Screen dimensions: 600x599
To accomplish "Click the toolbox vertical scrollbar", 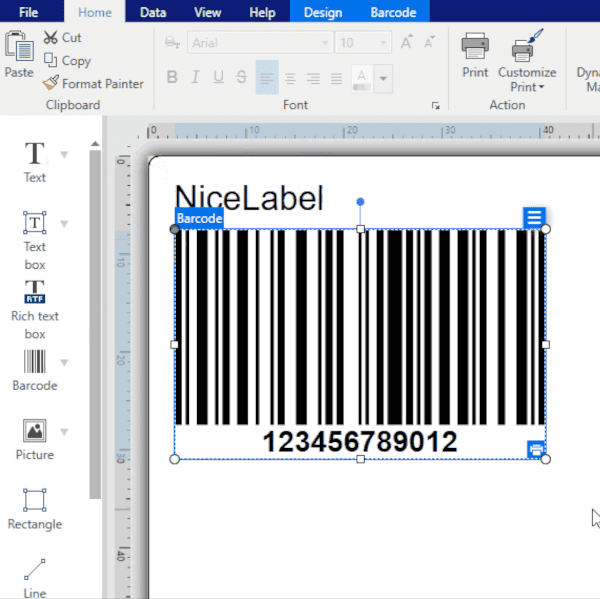I will [95, 325].
